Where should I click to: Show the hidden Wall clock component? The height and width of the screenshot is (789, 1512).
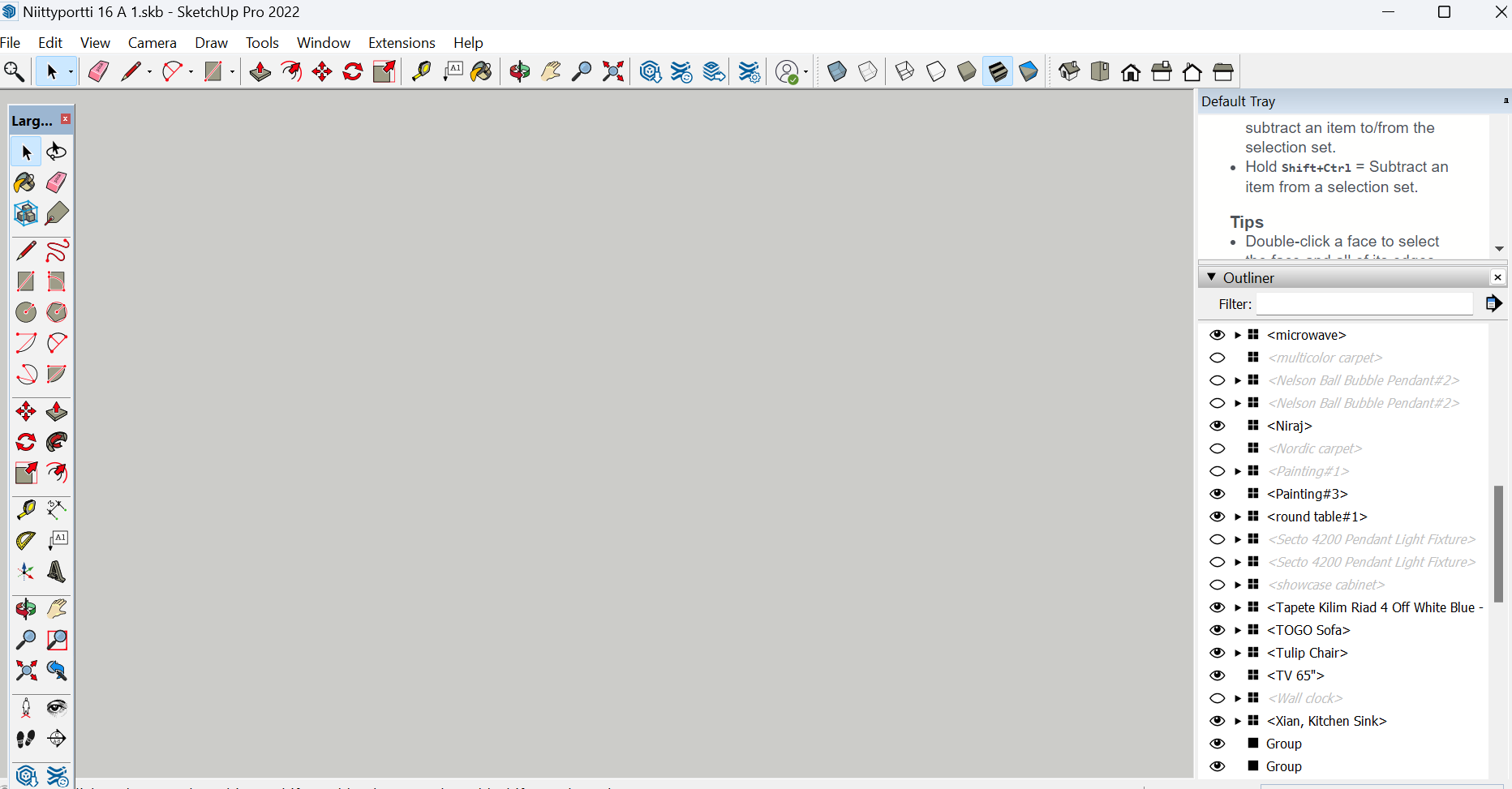(1217, 698)
